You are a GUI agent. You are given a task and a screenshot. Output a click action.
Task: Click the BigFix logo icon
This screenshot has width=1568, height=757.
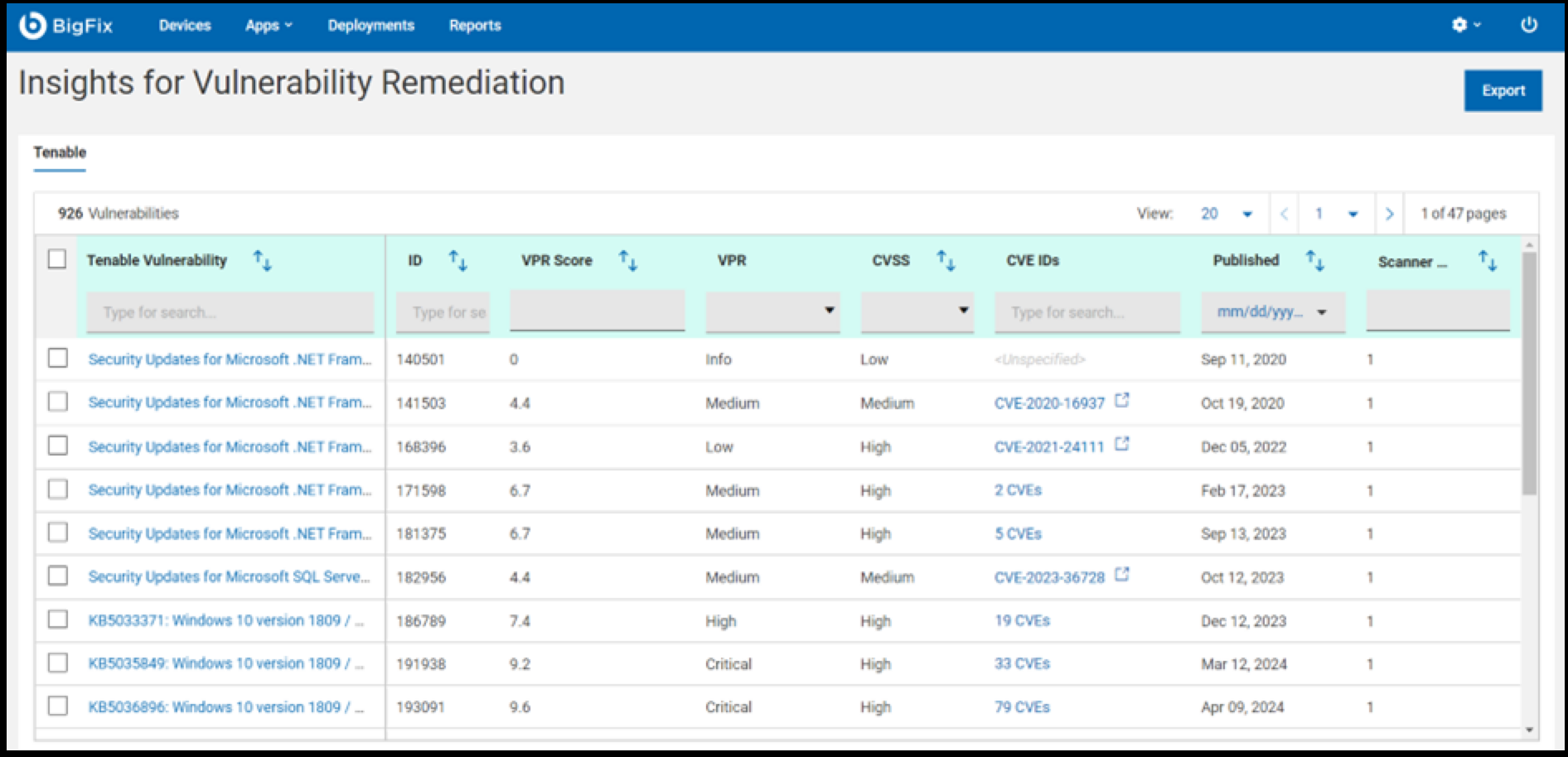point(31,26)
